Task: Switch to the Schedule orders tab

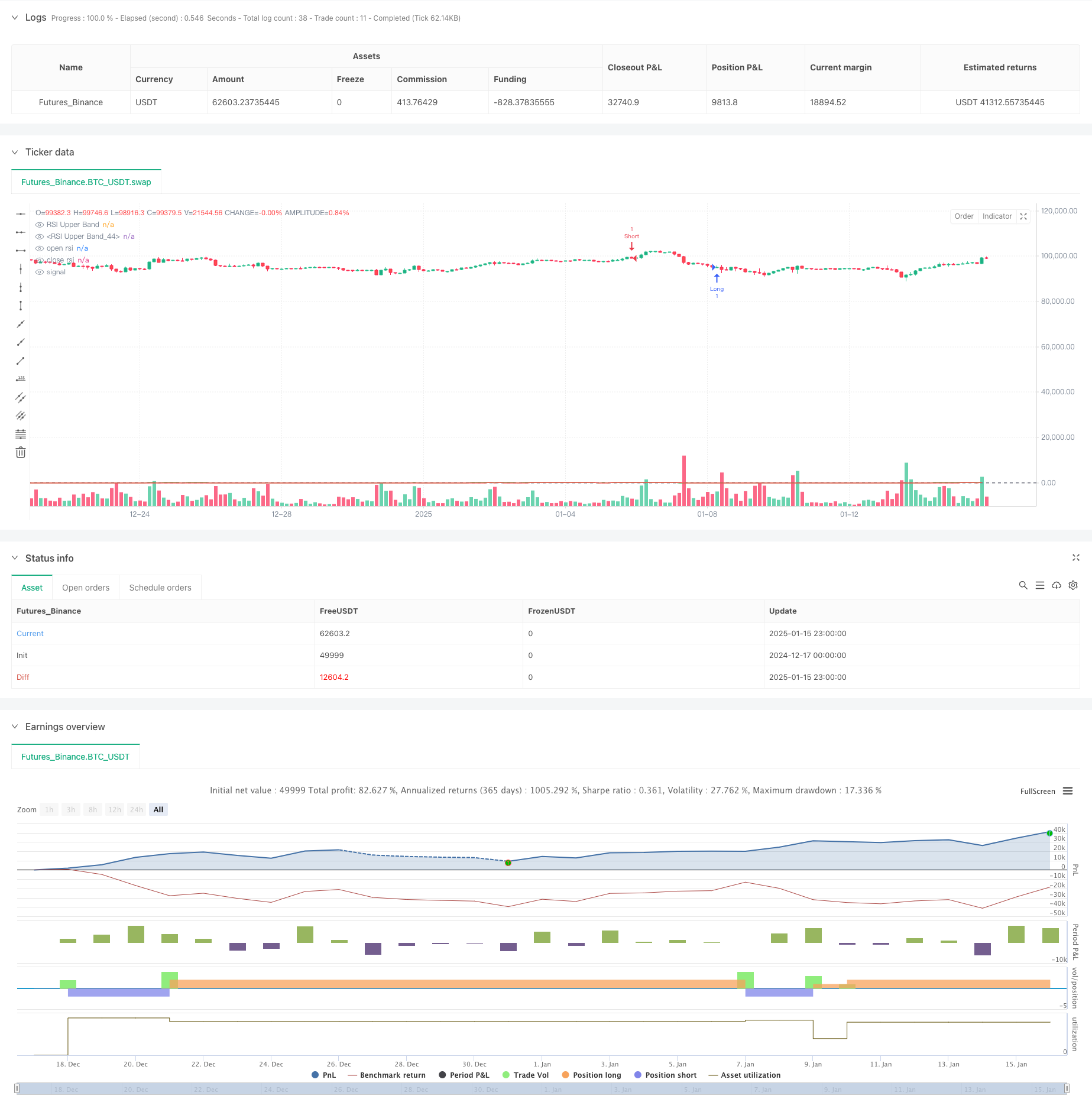Action: [160, 588]
